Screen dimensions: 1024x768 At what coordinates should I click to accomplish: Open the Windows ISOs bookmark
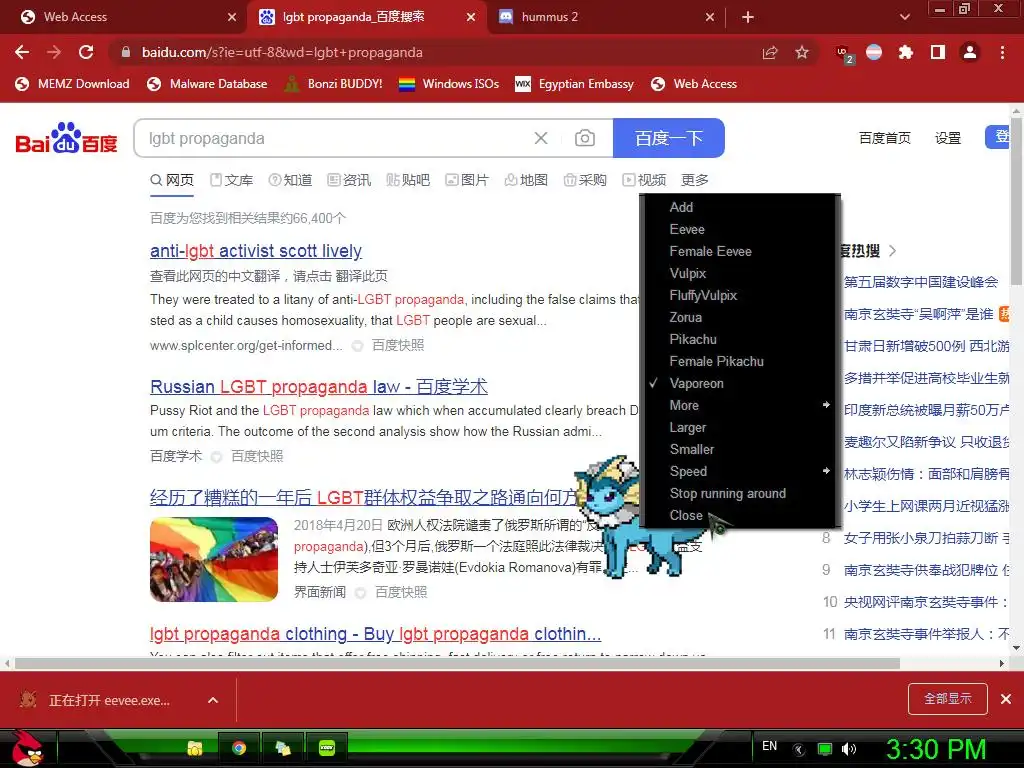coord(449,84)
